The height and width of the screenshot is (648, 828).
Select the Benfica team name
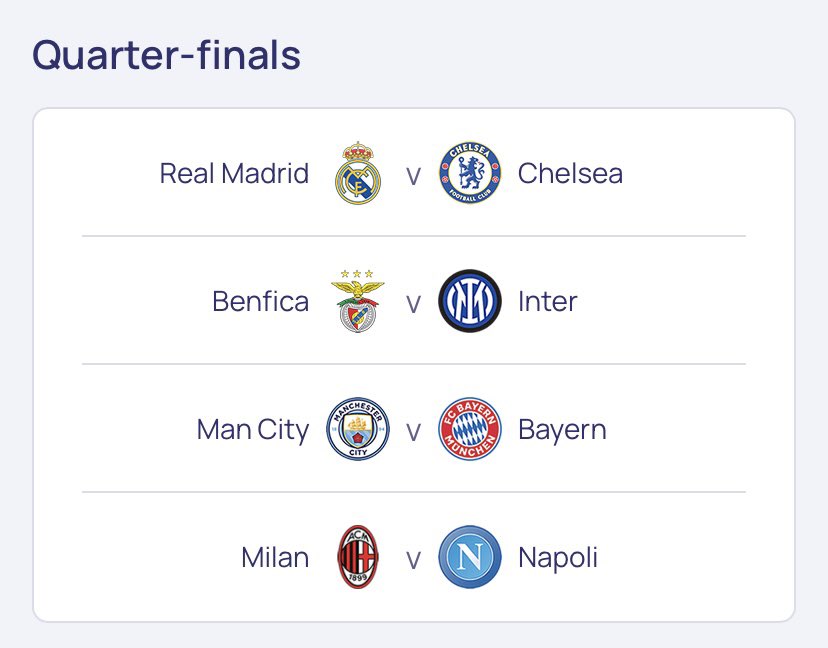(x=260, y=301)
